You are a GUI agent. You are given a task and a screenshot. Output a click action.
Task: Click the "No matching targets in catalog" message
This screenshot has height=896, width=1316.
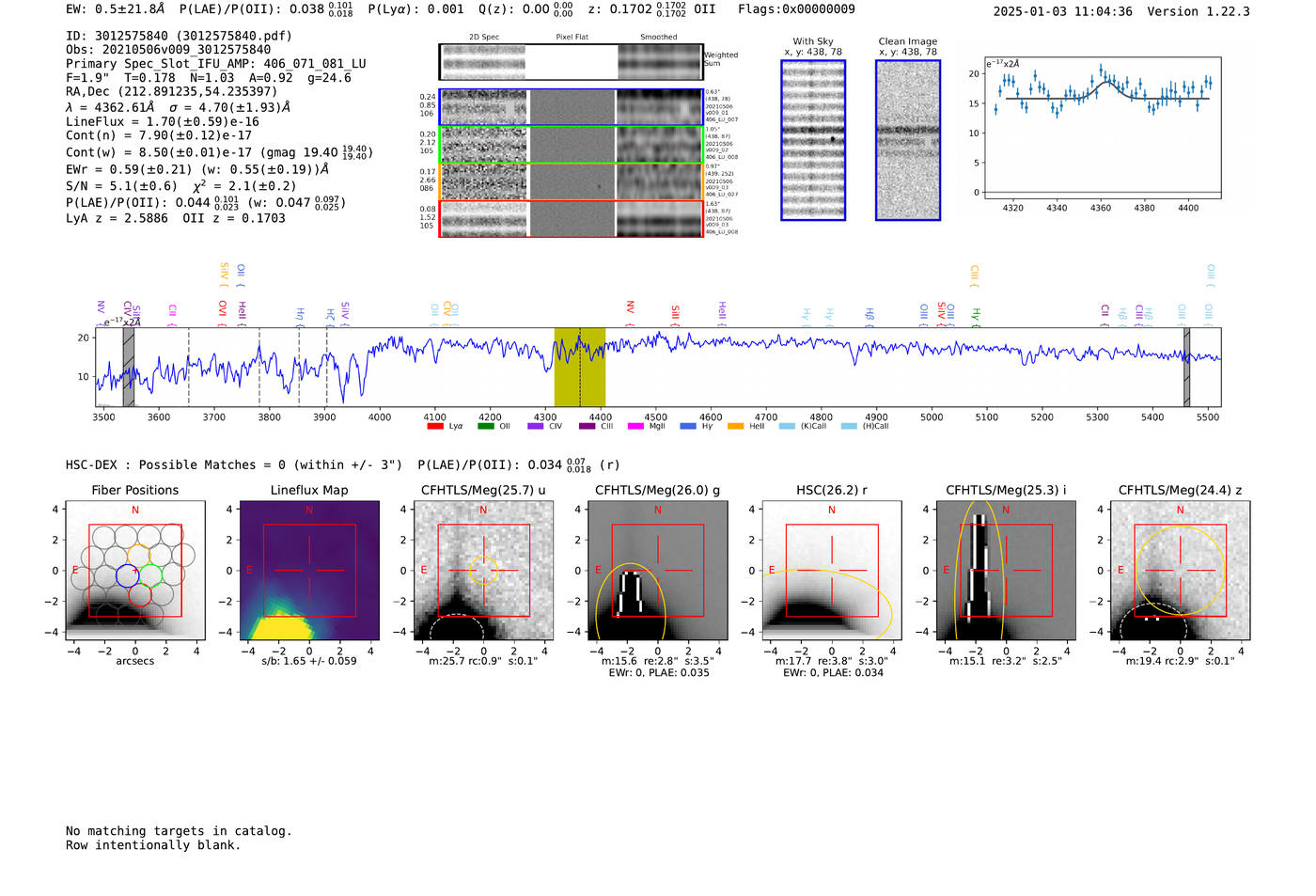[x=179, y=831]
